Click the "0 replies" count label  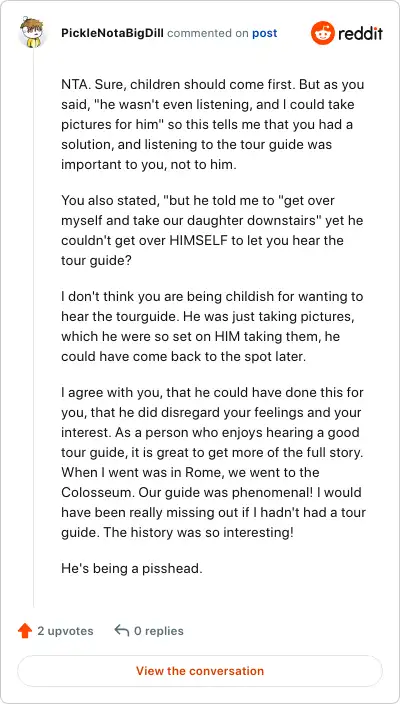(159, 631)
